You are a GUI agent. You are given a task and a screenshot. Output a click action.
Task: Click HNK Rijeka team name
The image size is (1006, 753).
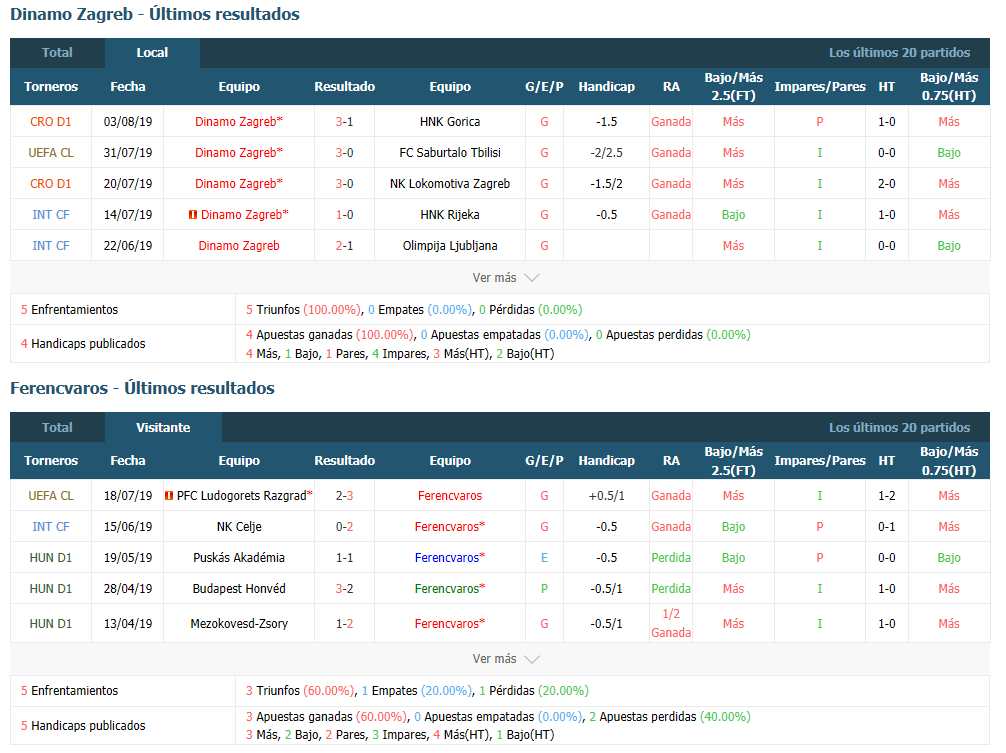point(450,215)
